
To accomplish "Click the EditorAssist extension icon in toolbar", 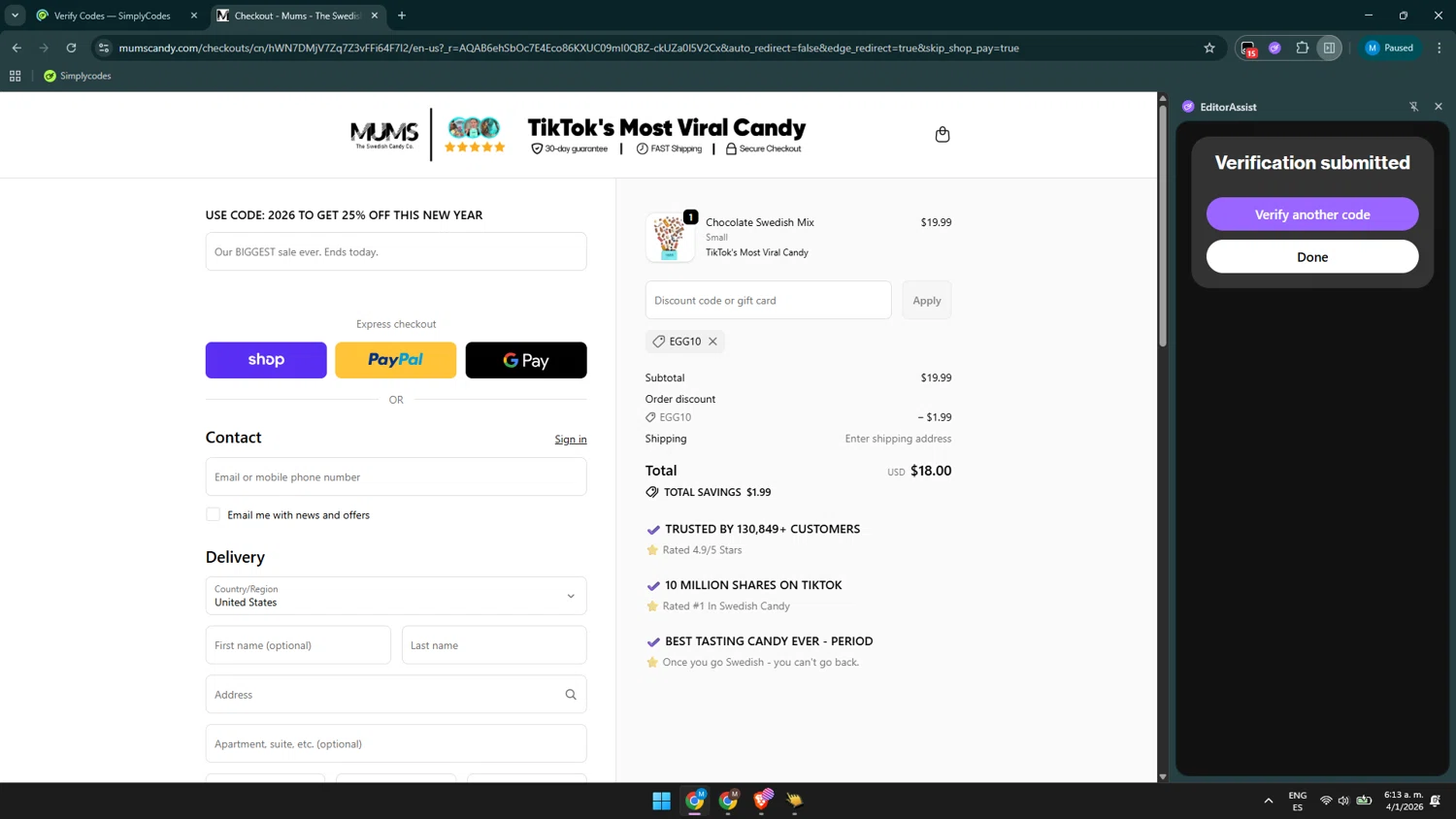I will 1274,48.
